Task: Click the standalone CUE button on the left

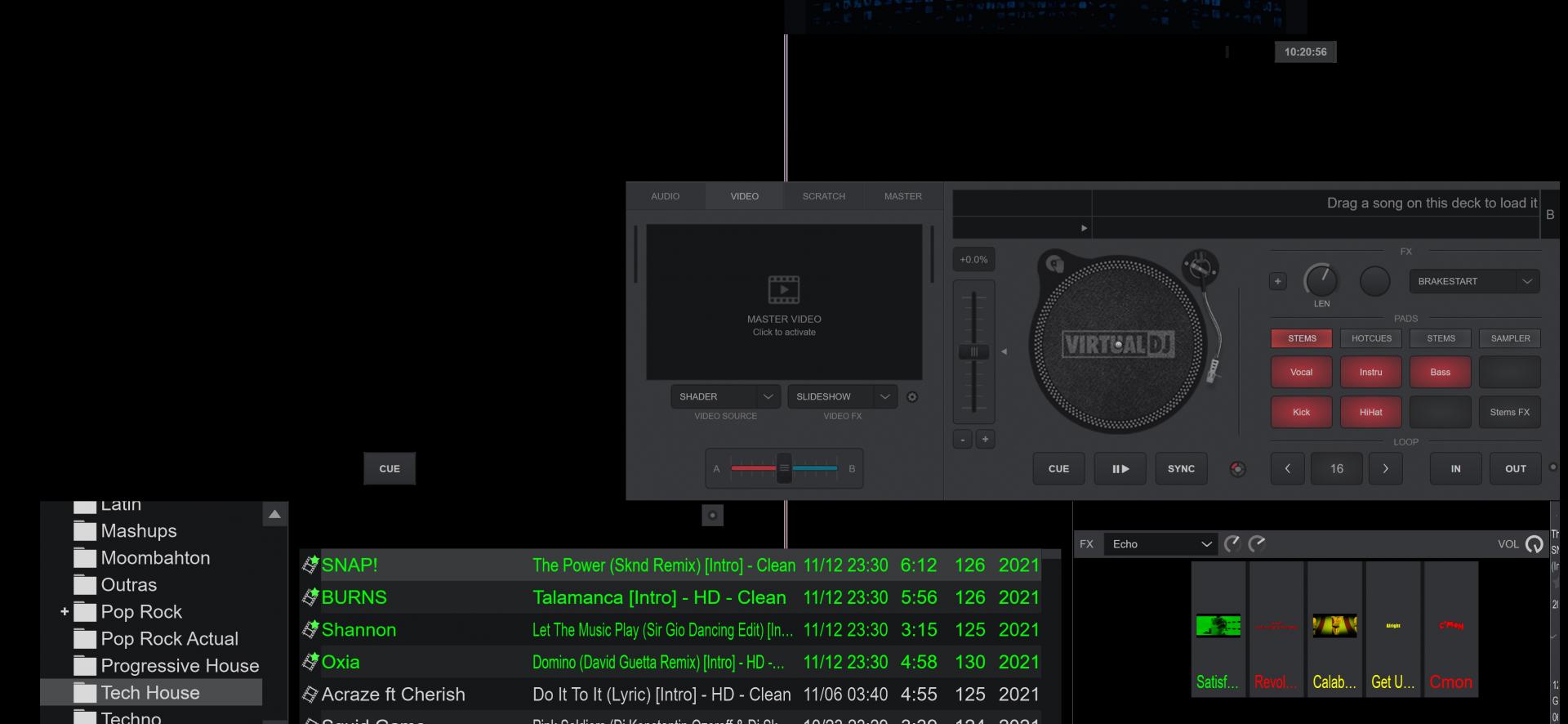Action: [390, 469]
